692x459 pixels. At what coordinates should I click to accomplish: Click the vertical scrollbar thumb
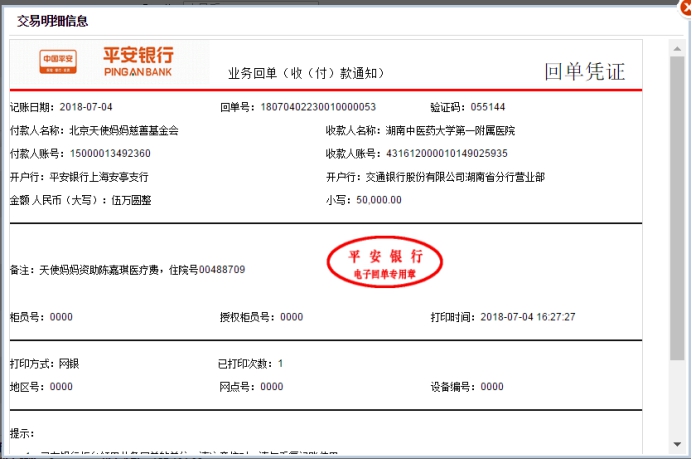(x=677, y=207)
